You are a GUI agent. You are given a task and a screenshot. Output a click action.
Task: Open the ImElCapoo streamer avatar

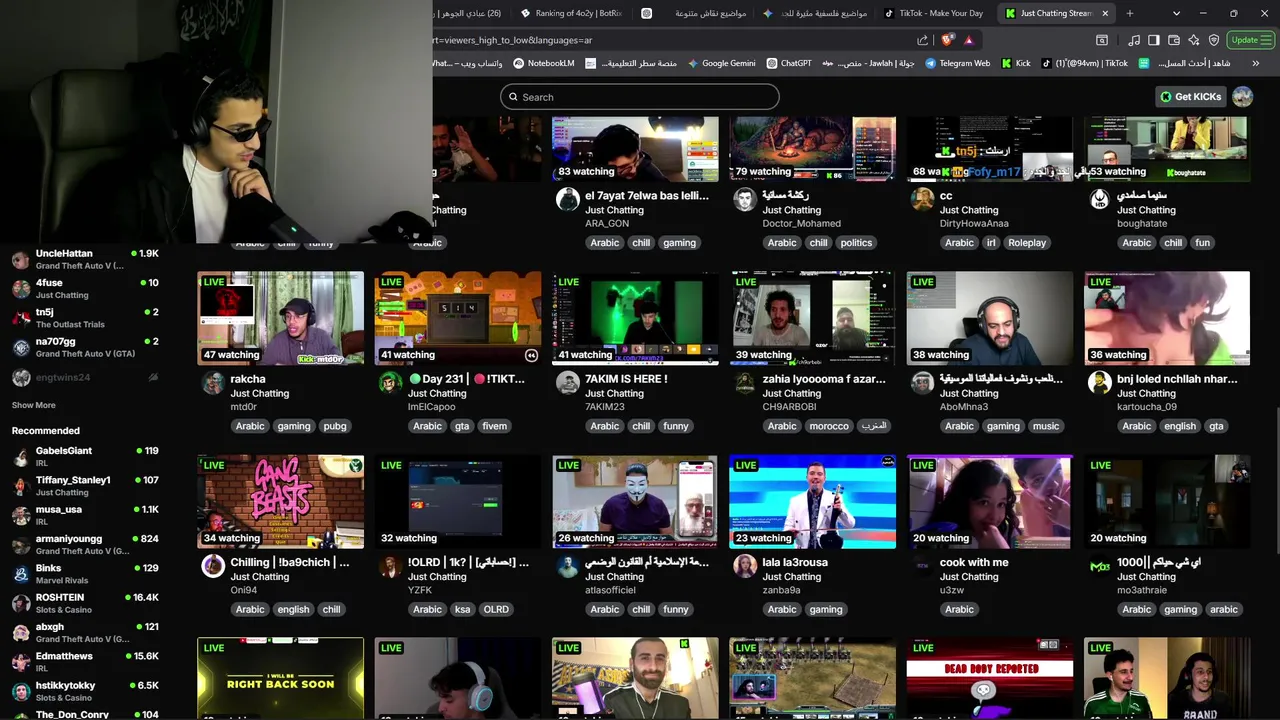(390, 382)
